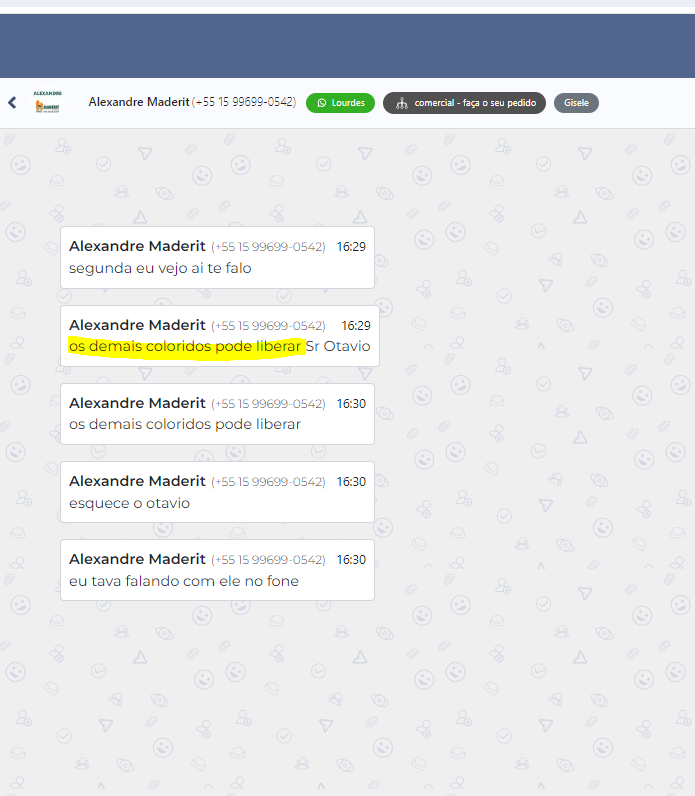Select the green Lourdes label text
695x796 pixels.
(348, 103)
